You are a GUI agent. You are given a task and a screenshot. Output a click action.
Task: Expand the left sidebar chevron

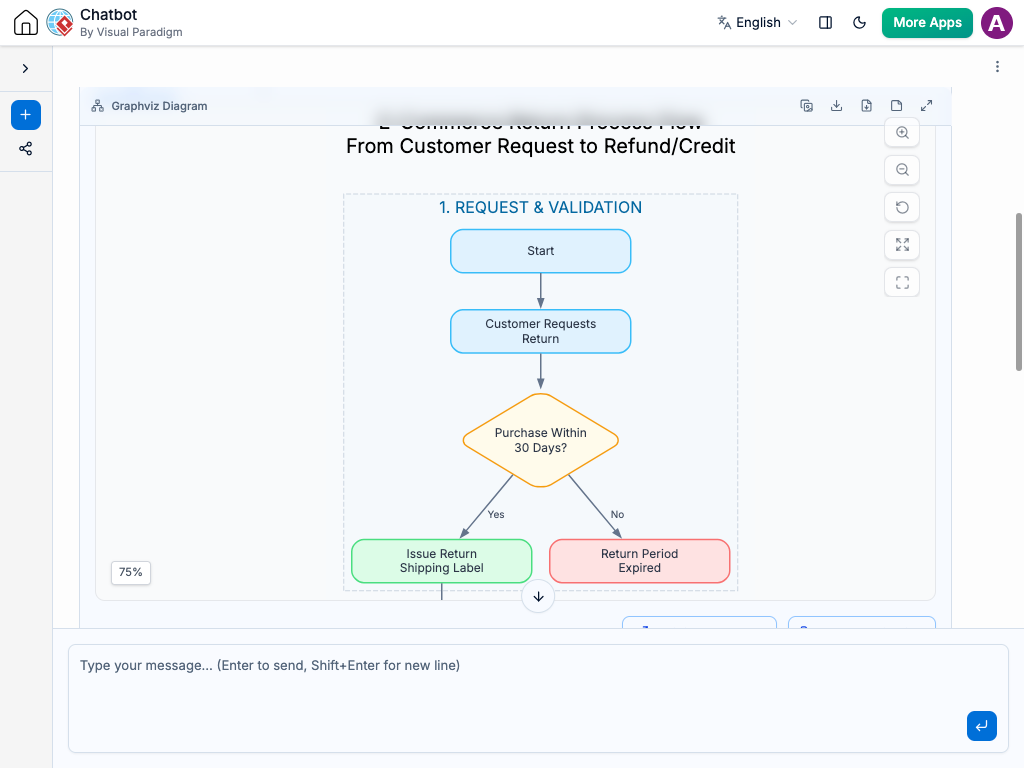(25, 69)
